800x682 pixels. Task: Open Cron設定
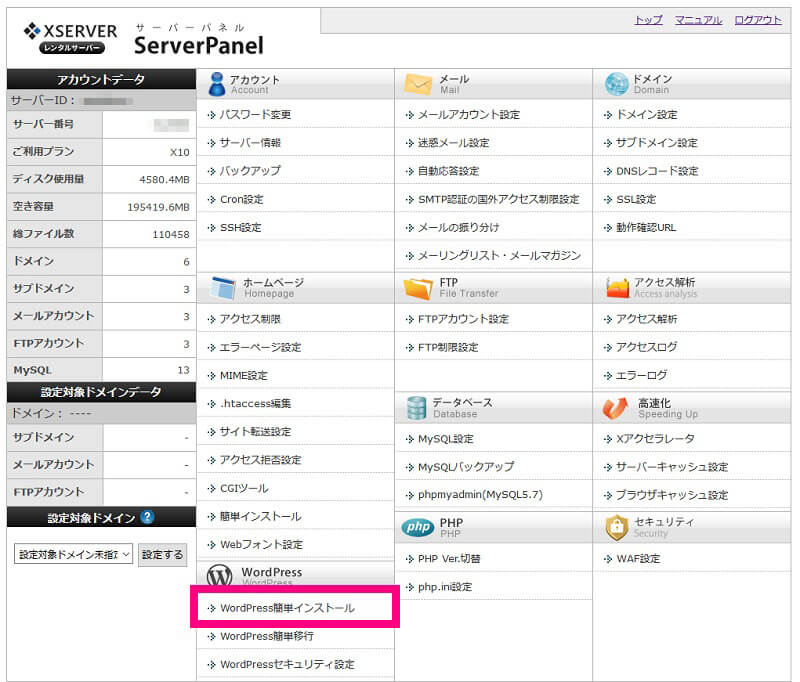click(x=242, y=199)
